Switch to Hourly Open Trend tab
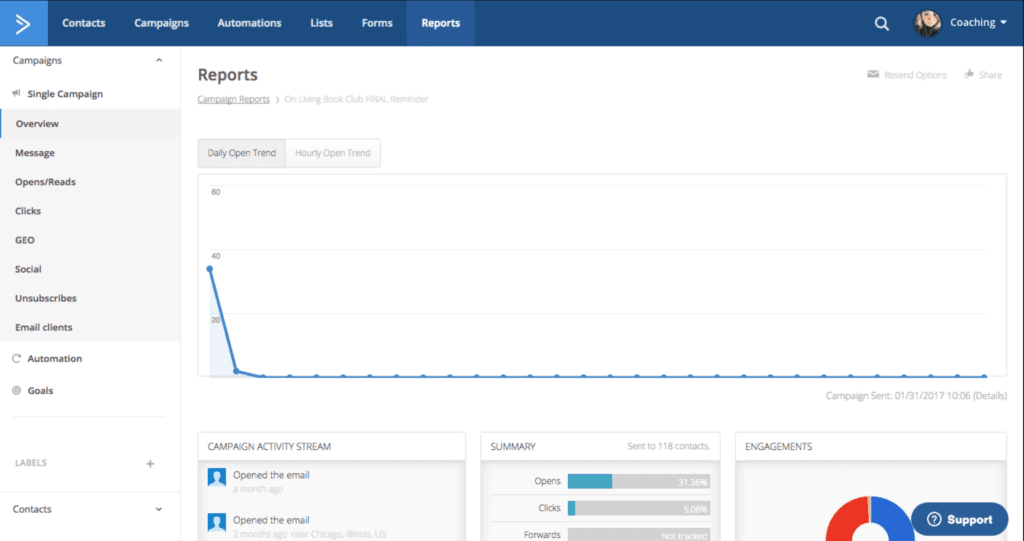This screenshot has height=541, width=1024. coord(332,153)
